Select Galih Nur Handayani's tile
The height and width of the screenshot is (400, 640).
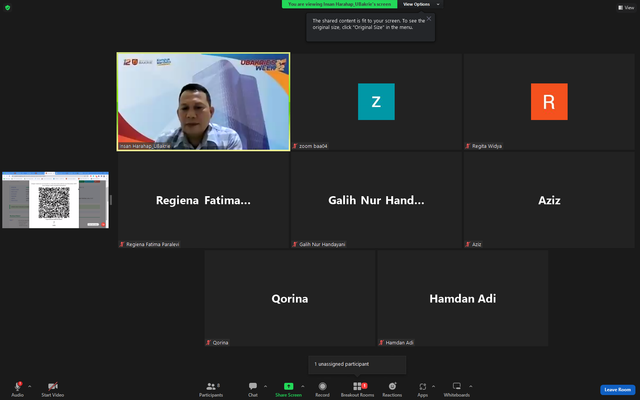376,200
